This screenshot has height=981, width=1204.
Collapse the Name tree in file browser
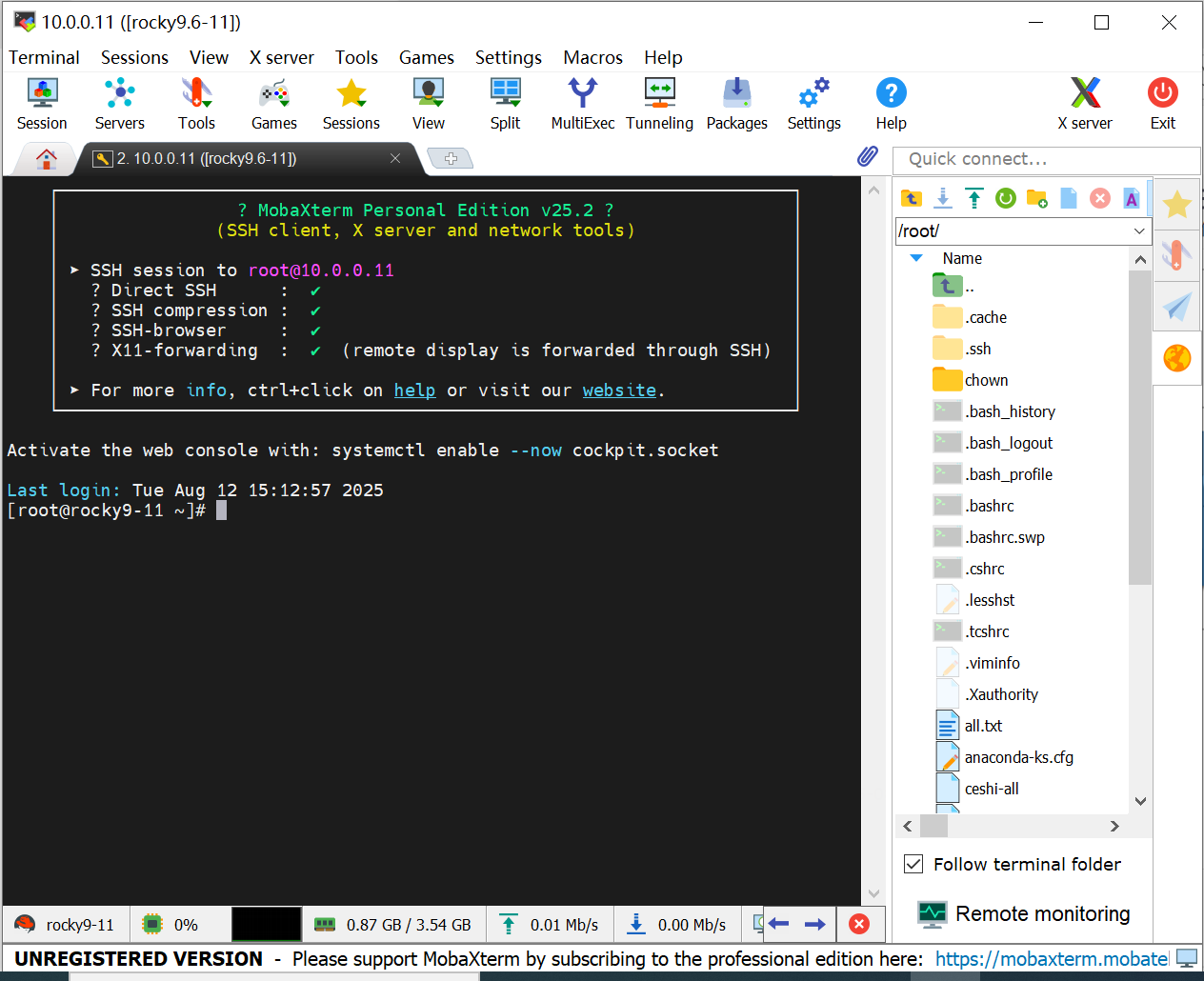pos(916,258)
